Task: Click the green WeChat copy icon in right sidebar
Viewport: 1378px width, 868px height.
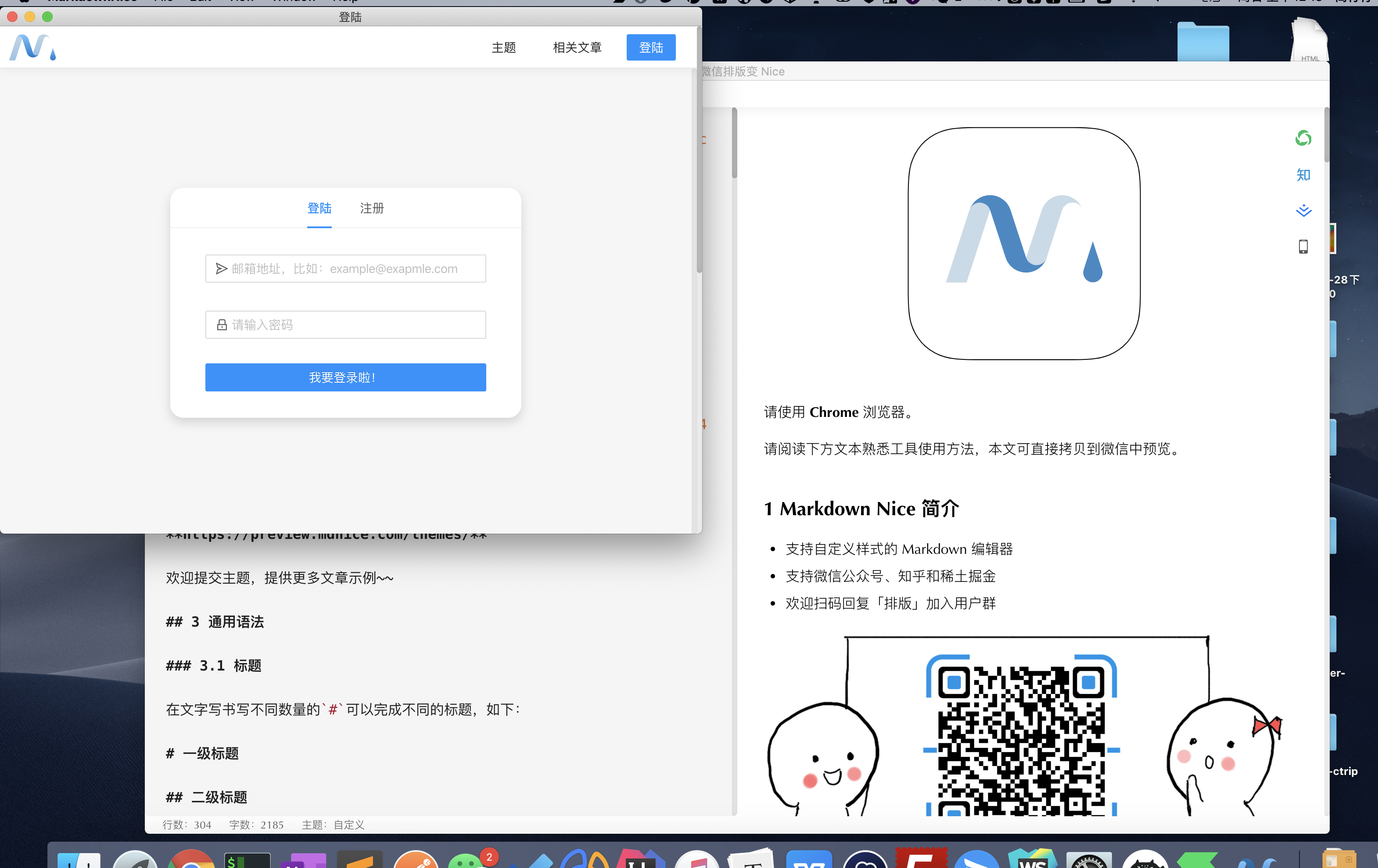Action: 1303,138
